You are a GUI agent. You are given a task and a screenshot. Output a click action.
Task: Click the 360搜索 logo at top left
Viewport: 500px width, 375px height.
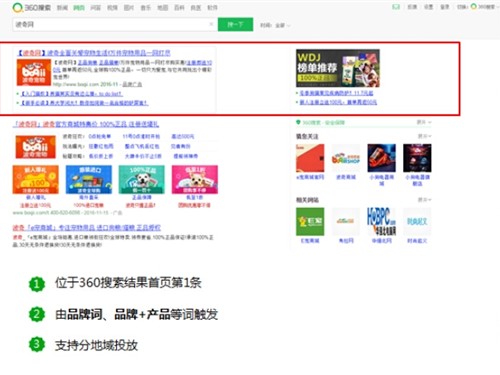coord(32,7)
